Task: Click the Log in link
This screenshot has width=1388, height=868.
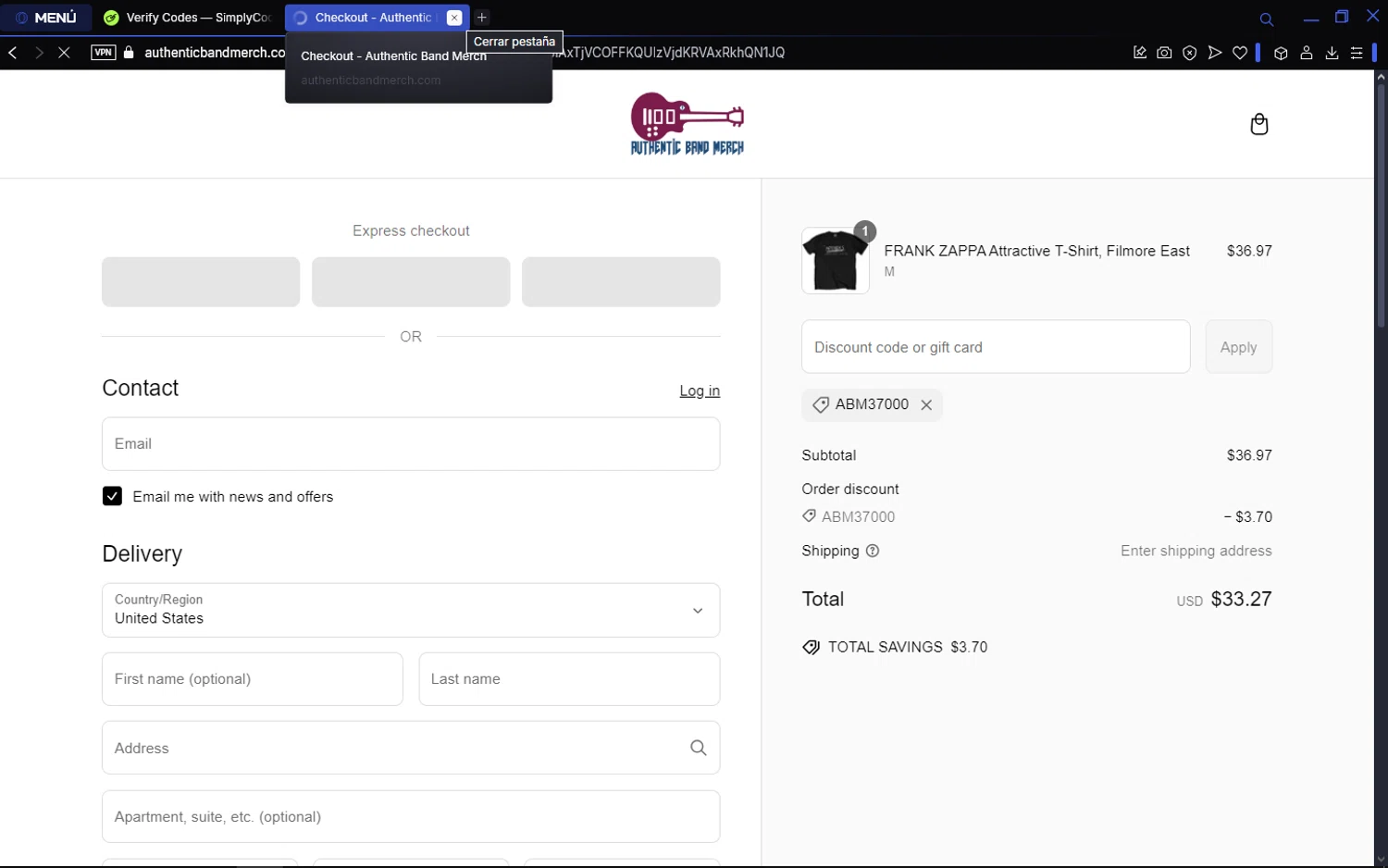Action: click(700, 391)
